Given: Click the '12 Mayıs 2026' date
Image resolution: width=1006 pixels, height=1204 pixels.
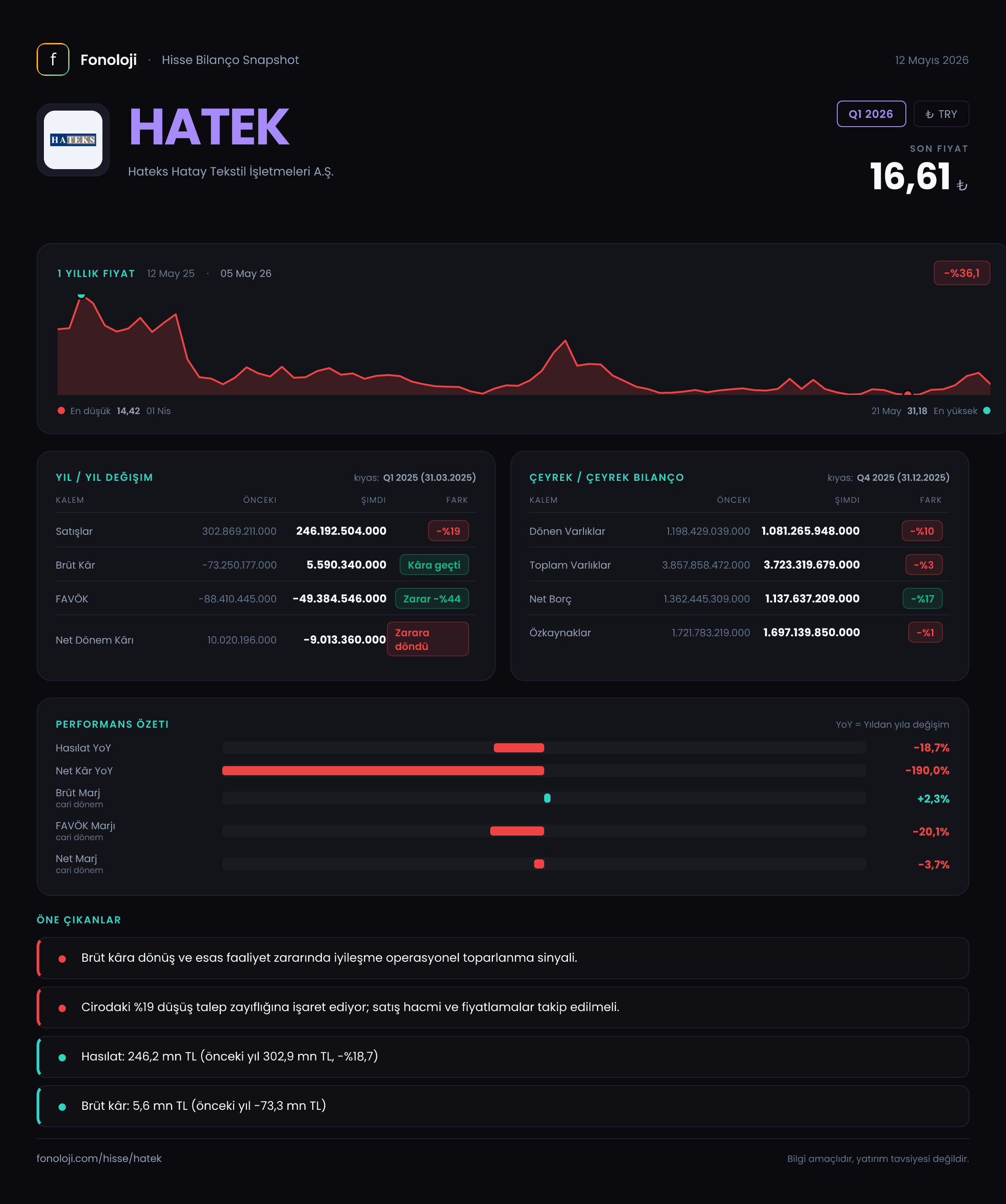Looking at the screenshot, I should [931, 60].
